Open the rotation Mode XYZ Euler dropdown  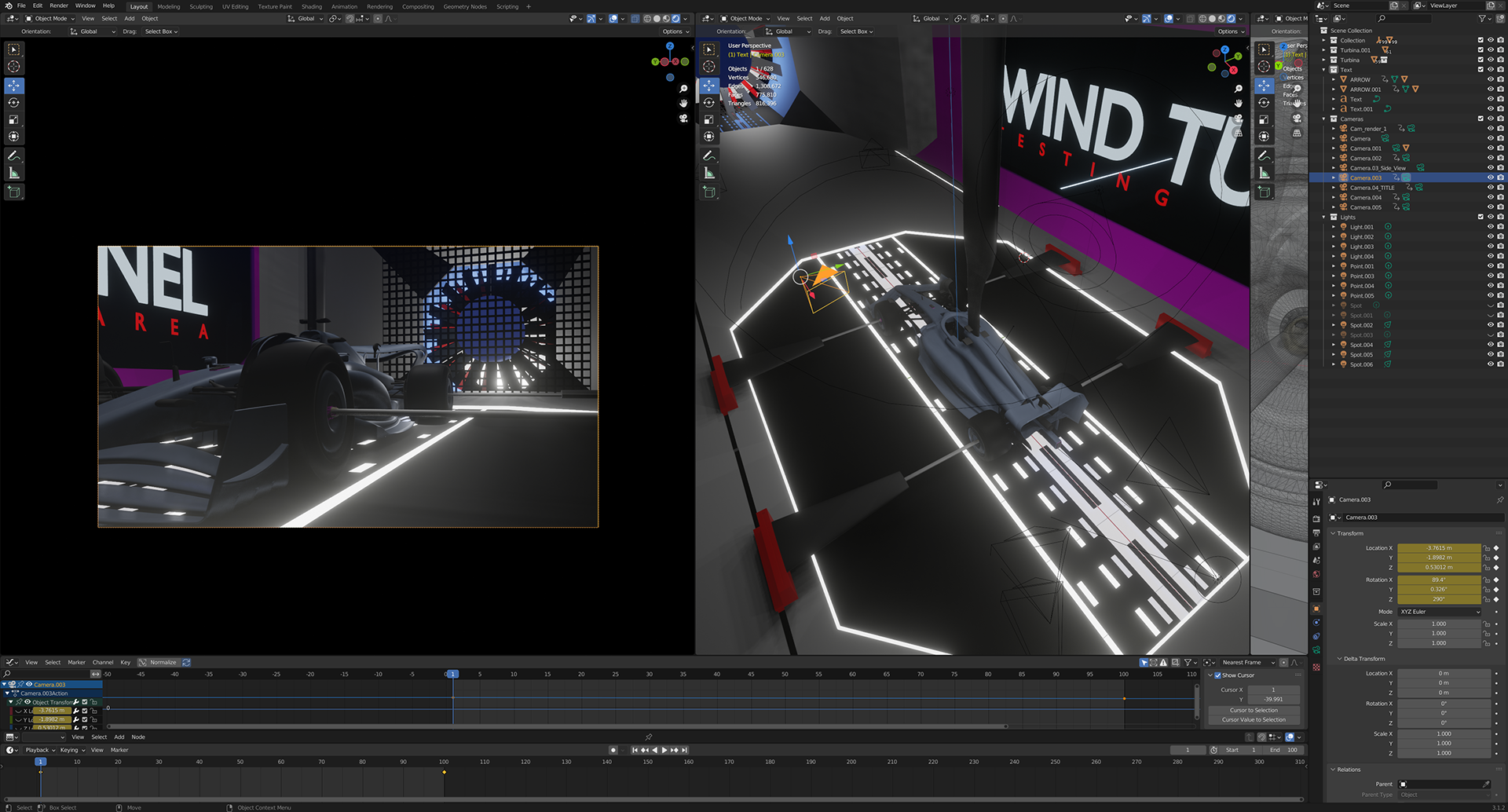[1440, 612]
